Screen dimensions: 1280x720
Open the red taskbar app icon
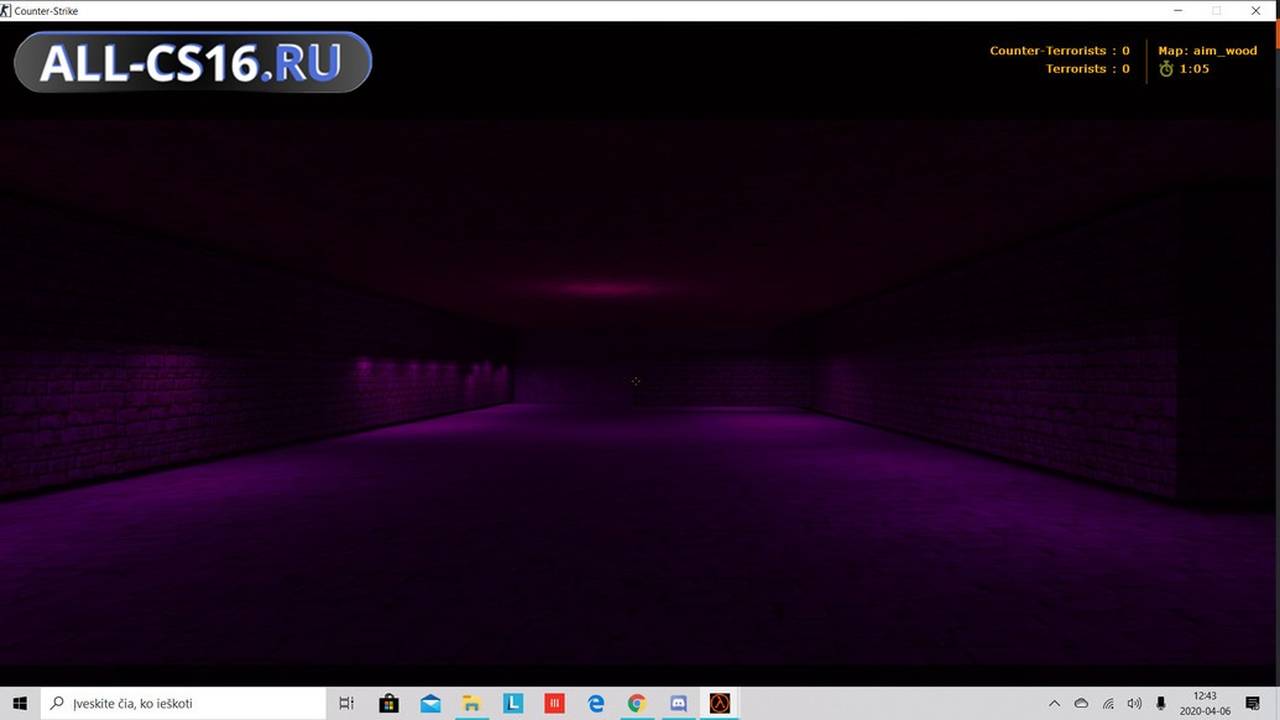coord(554,703)
